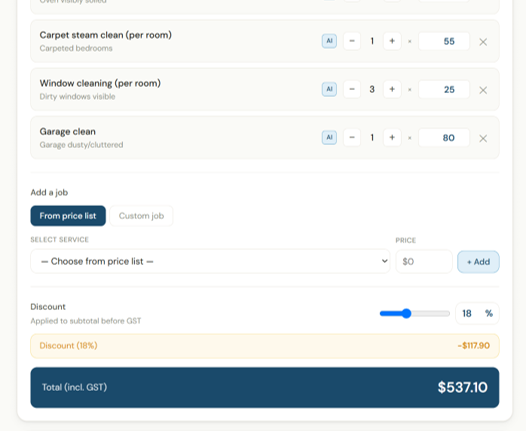Click the $0 price field
The width and height of the screenshot is (526, 431).
424,262
